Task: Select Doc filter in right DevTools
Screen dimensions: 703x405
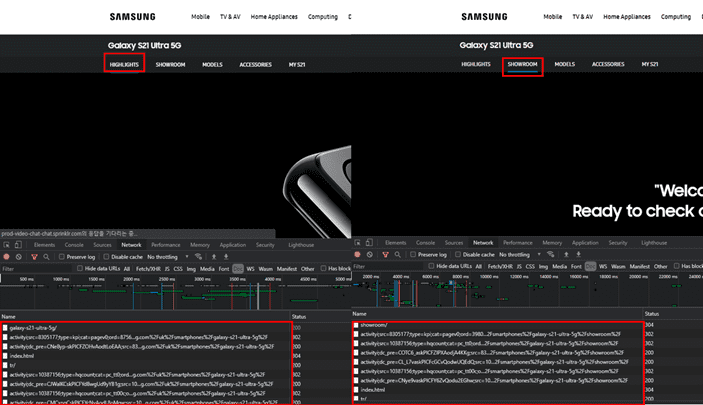Action: coord(590,266)
